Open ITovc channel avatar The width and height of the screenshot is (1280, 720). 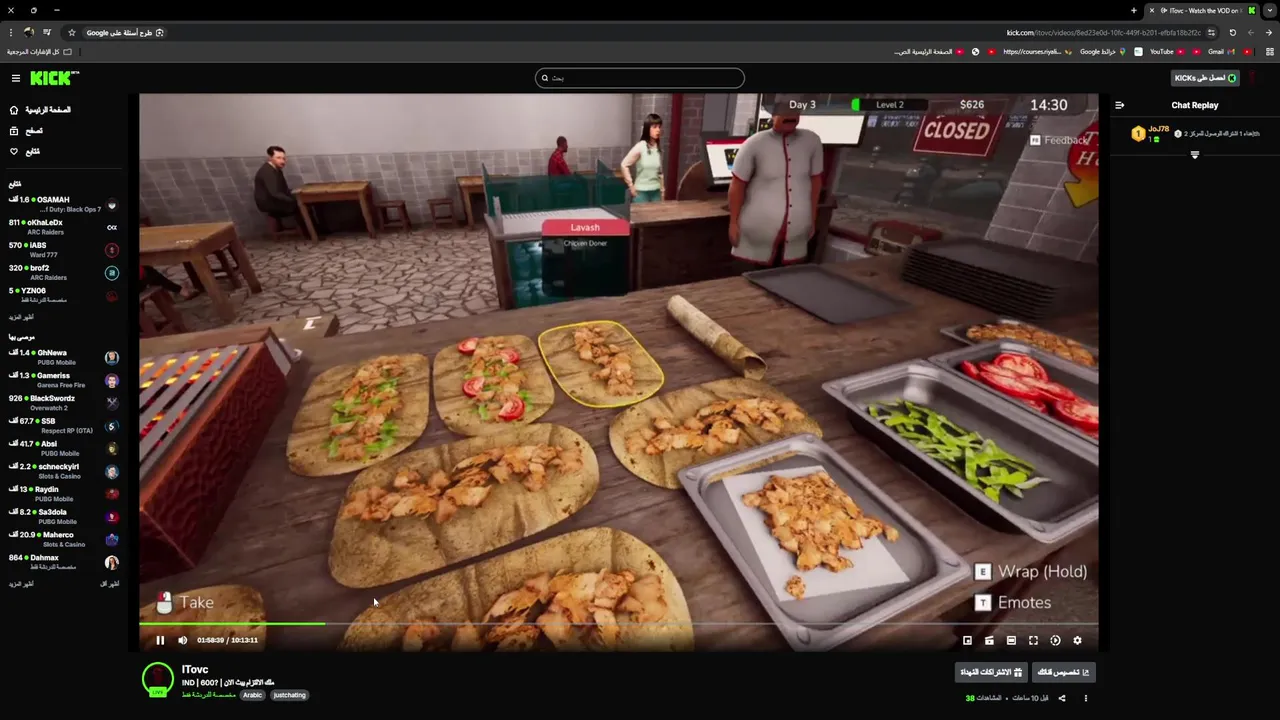tap(157, 679)
